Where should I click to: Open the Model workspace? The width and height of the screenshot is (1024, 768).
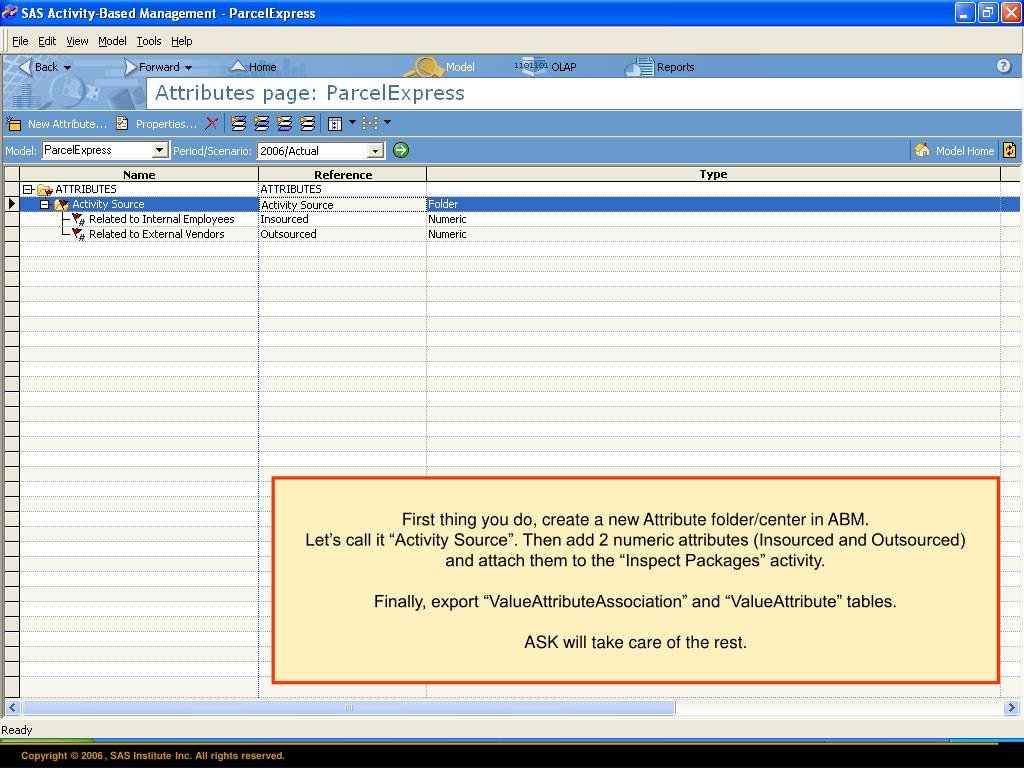pyautogui.click(x=441, y=66)
